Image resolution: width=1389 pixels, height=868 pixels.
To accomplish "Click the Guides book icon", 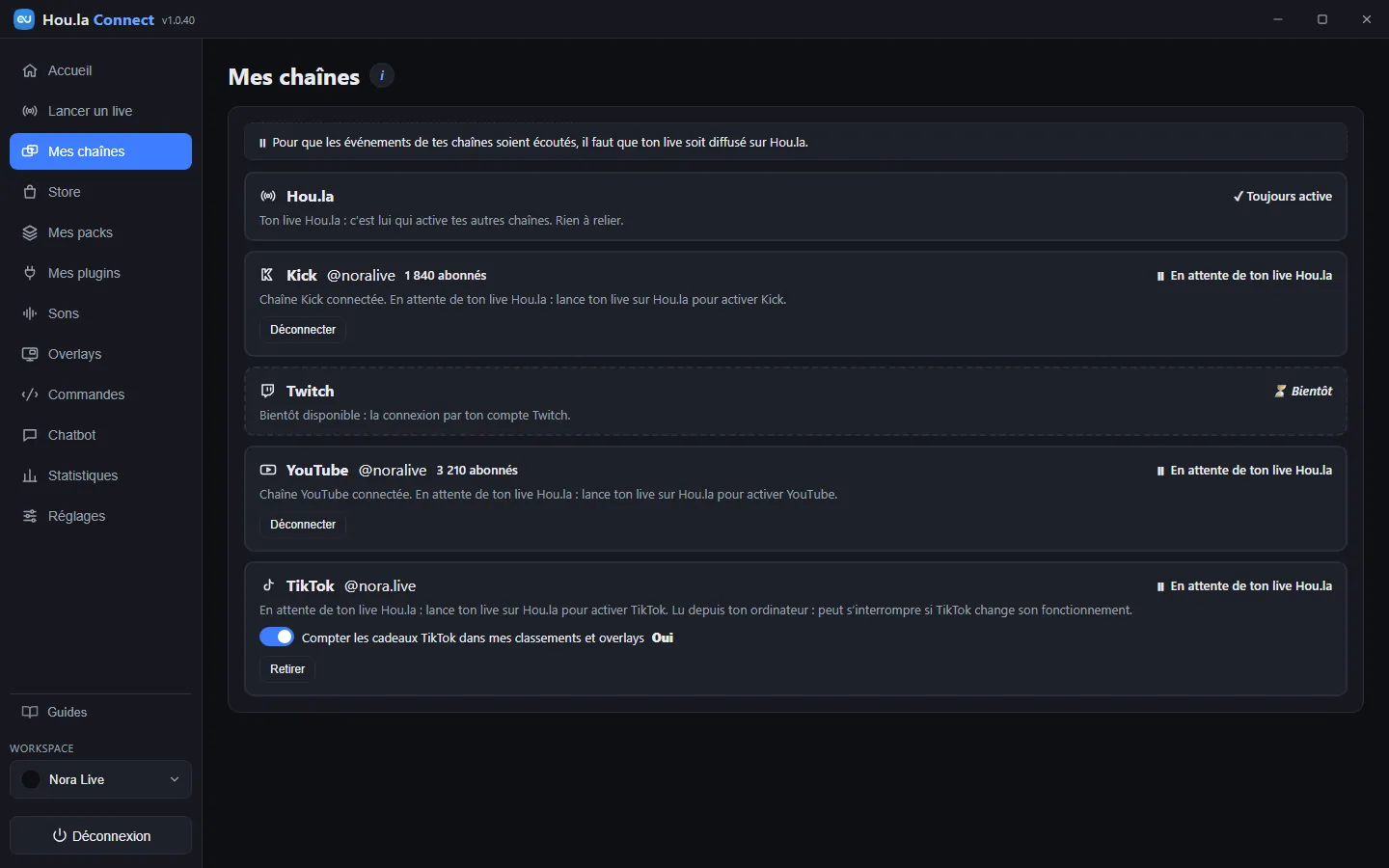I will (30, 712).
